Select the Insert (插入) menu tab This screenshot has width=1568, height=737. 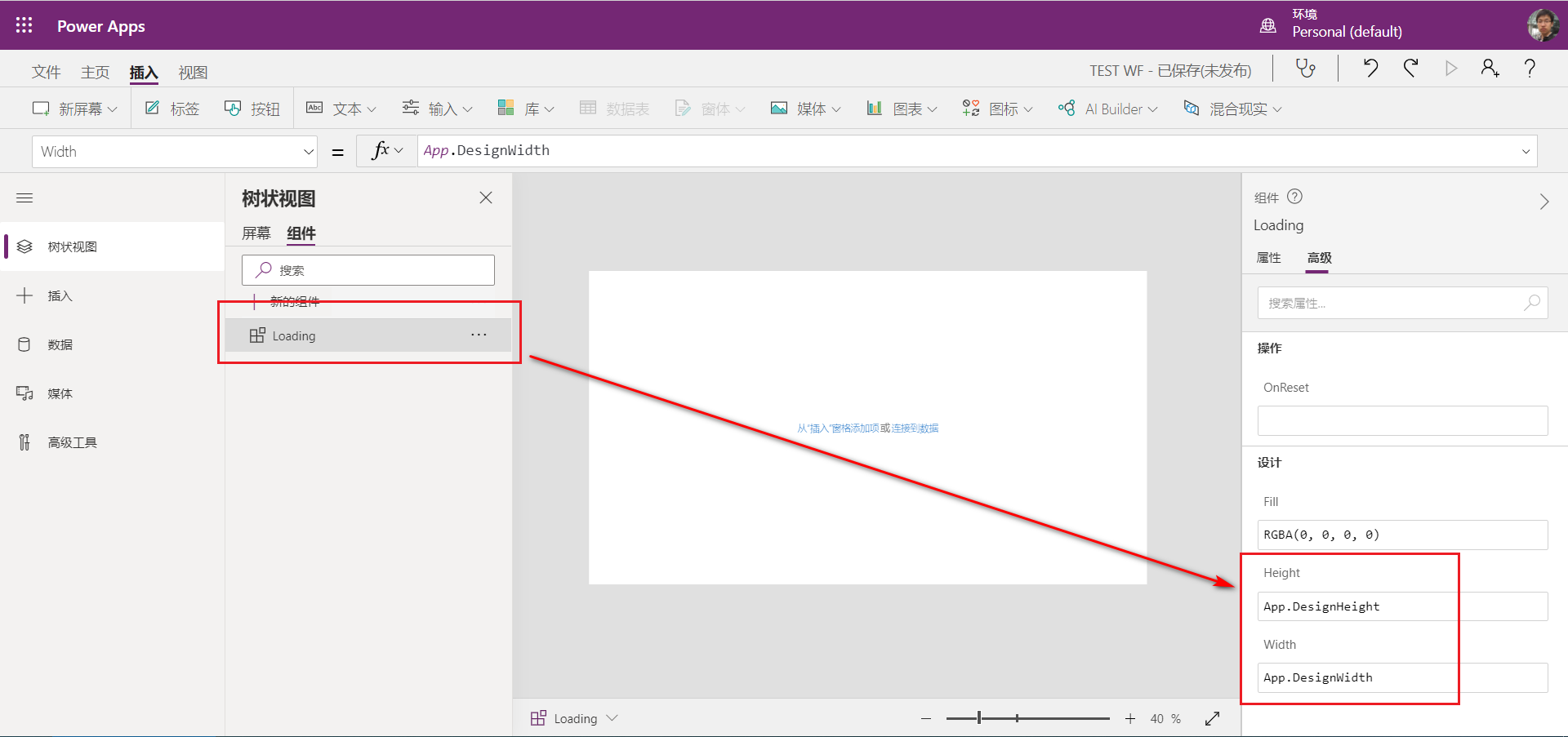[144, 72]
